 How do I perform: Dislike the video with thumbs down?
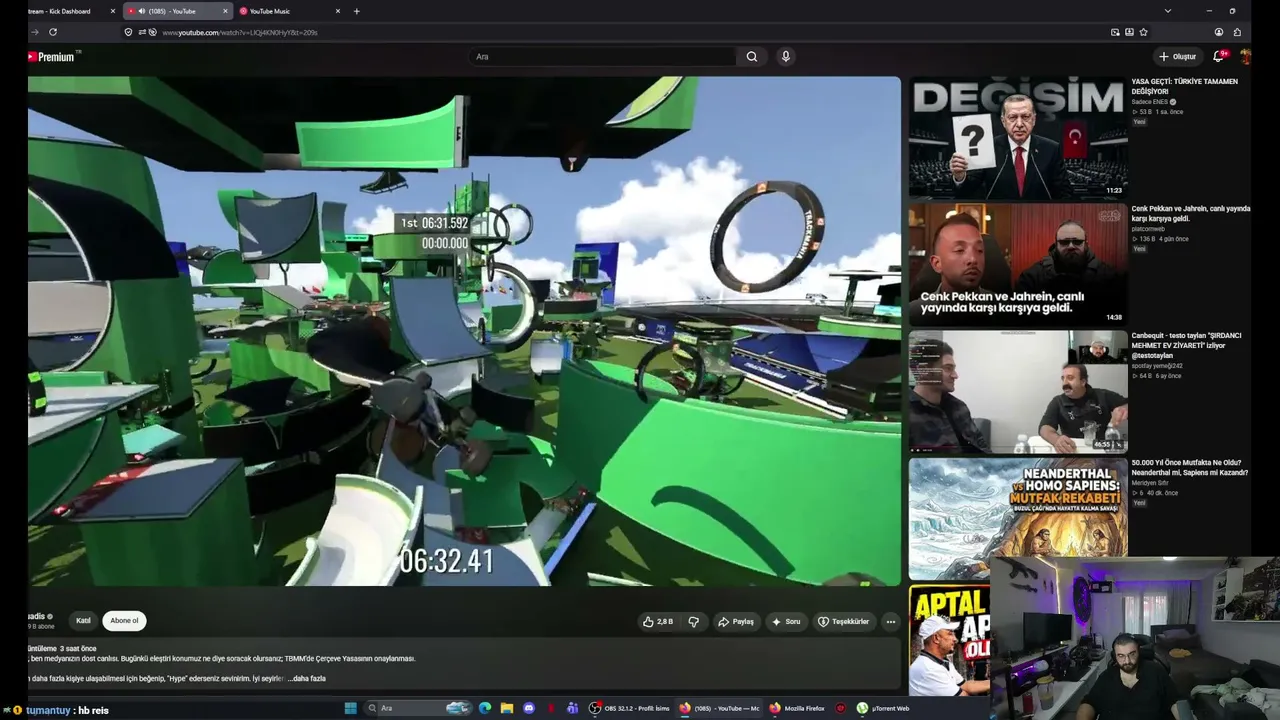coord(694,622)
